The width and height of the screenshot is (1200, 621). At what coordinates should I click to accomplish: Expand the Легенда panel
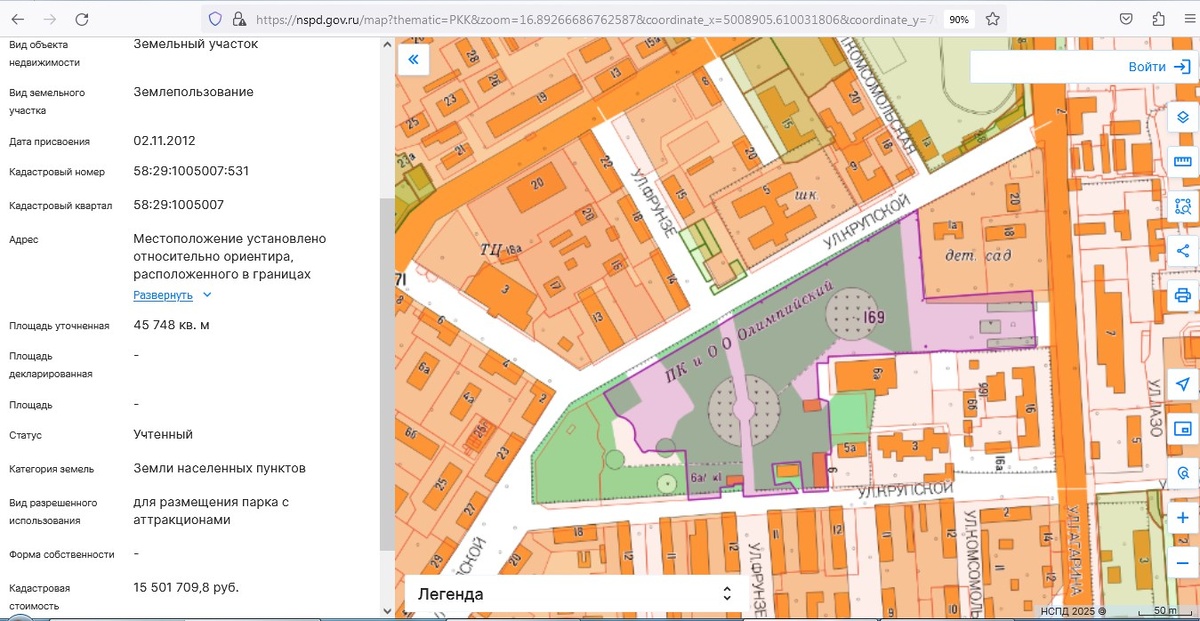574,594
